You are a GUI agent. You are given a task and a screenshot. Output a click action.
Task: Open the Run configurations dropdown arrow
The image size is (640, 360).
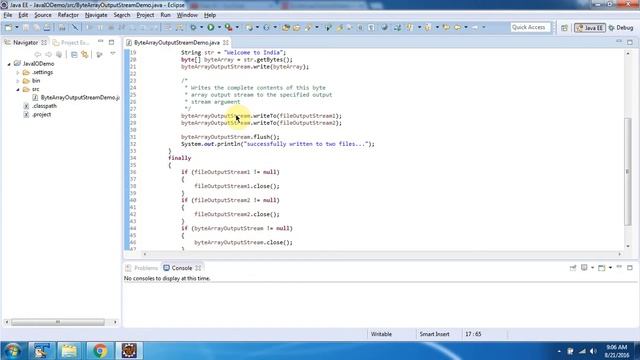click(x=219, y=27)
